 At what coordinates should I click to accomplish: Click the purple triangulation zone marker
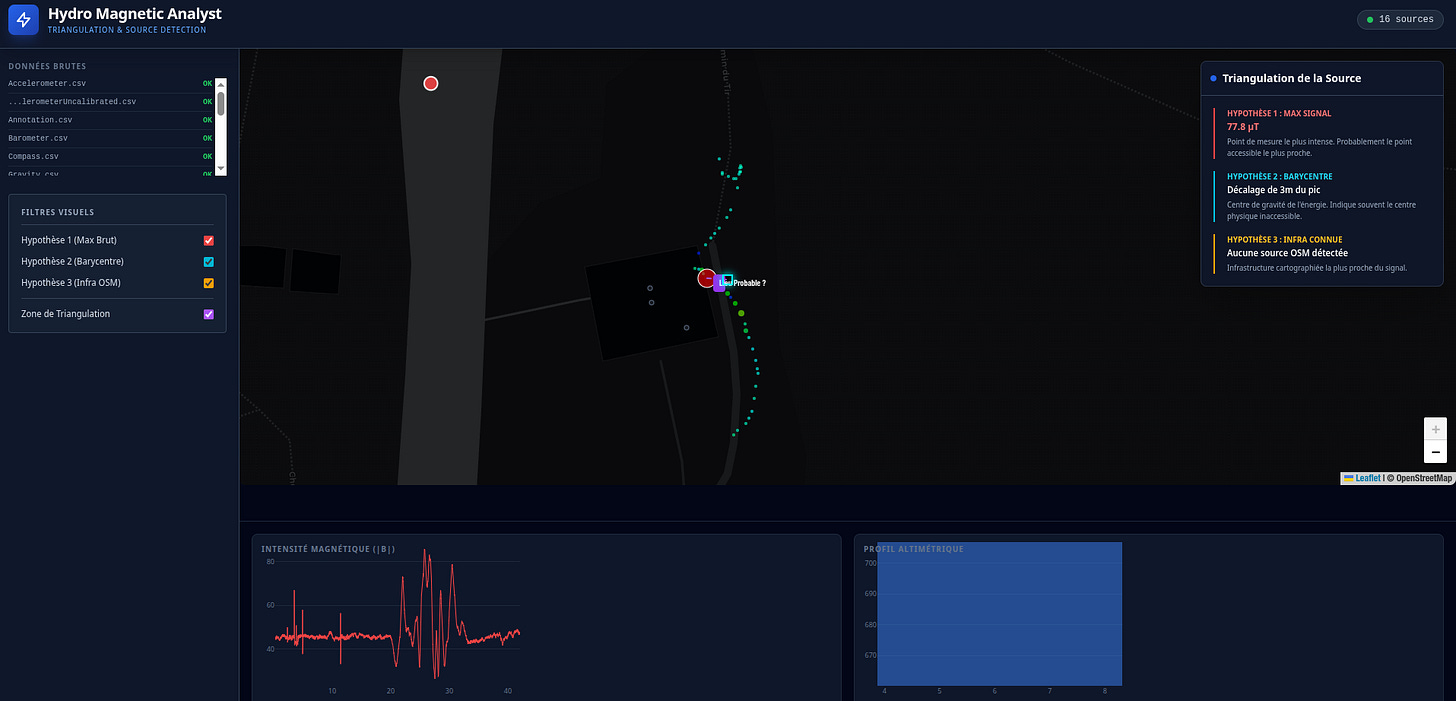pos(718,283)
